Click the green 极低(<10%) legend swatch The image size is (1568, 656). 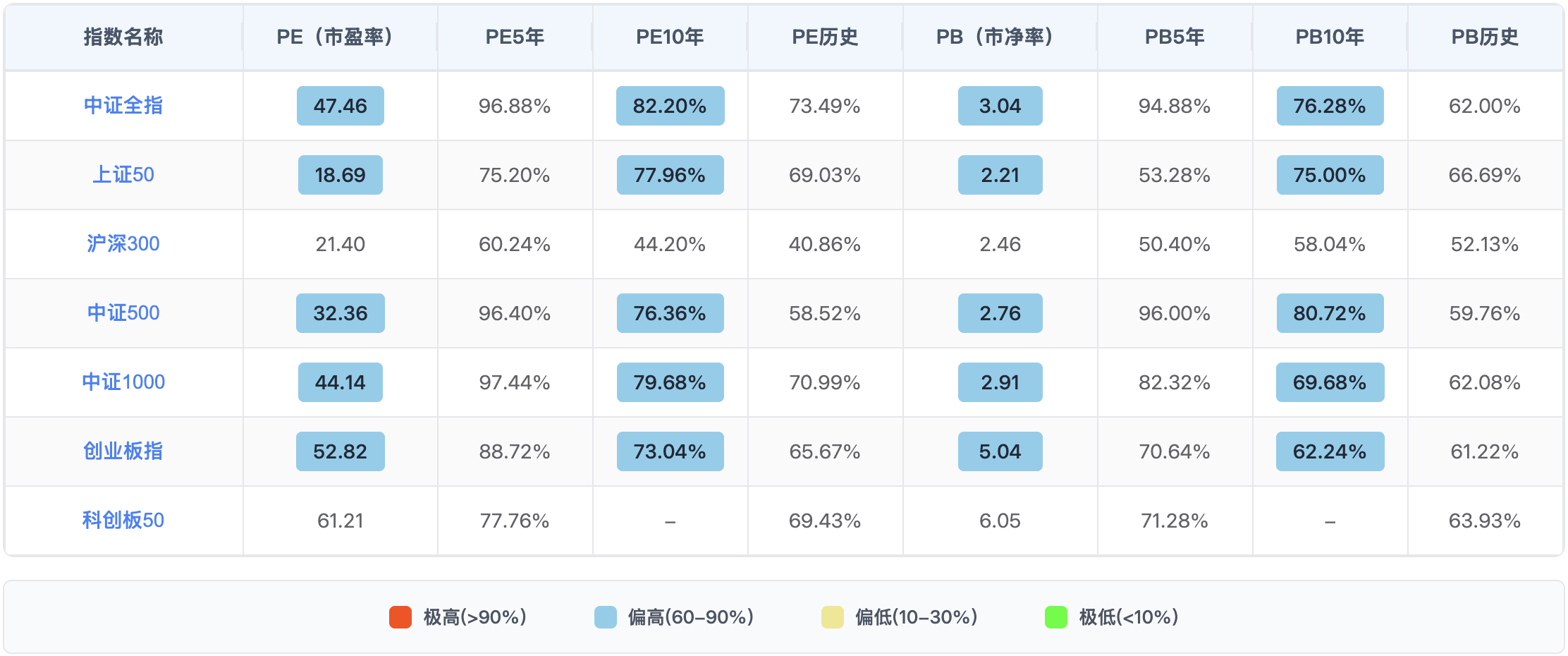pos(1055,617)
